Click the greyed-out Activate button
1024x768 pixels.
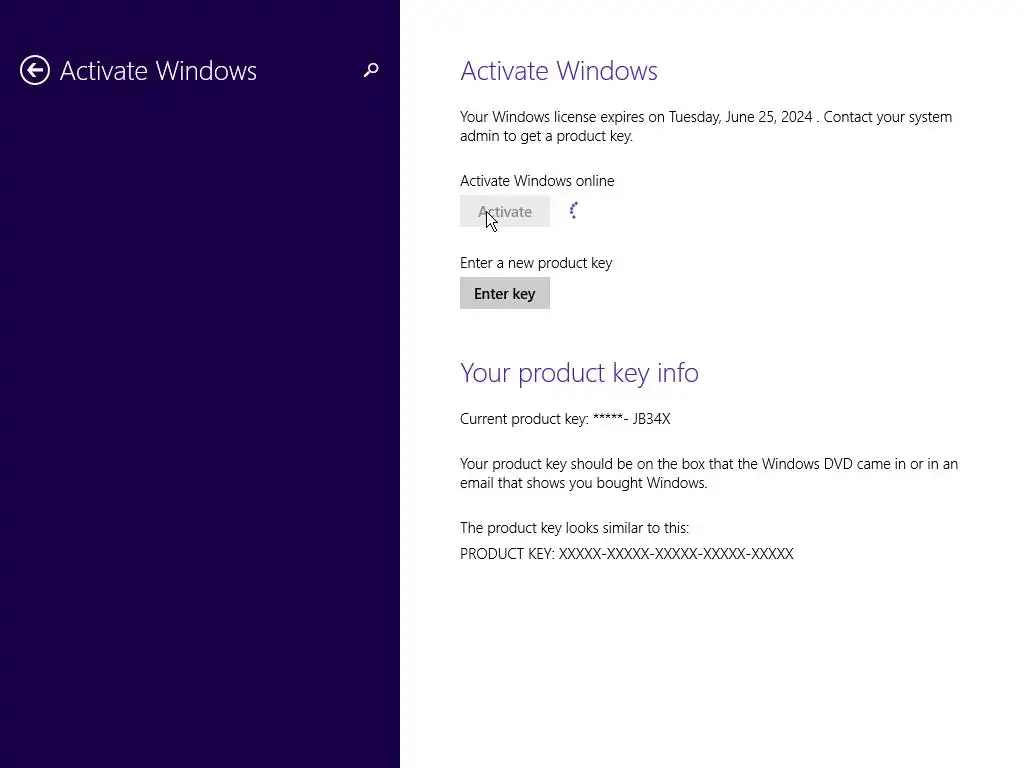coord(505,212)
